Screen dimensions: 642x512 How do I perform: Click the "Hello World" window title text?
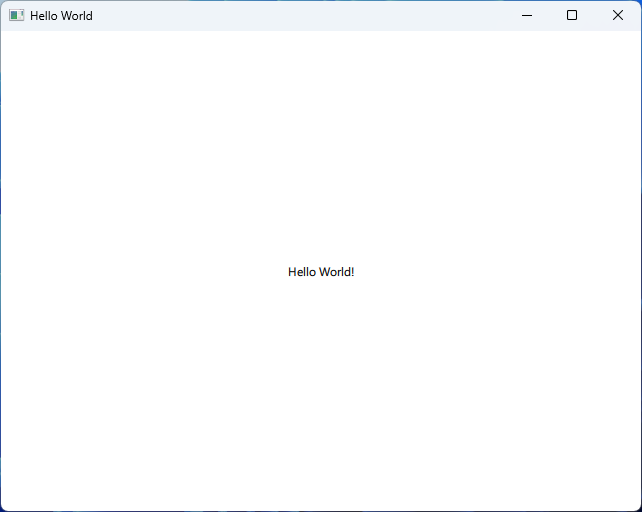[61, 16]
